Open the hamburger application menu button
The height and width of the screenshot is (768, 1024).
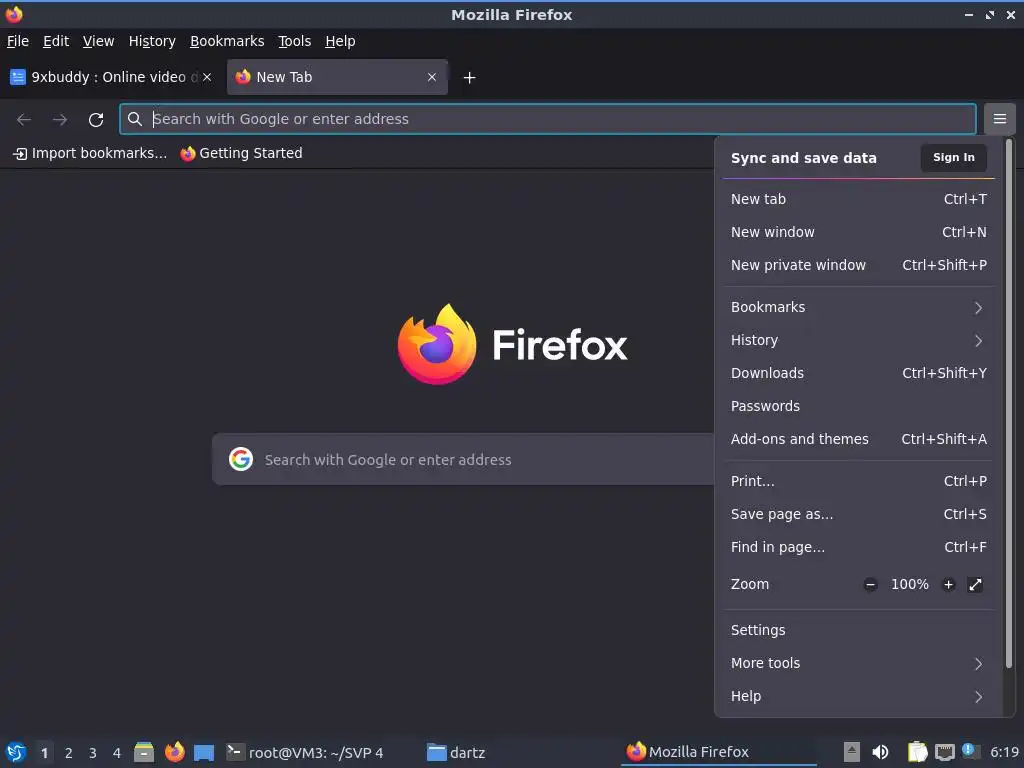click(x=999, y=119)
